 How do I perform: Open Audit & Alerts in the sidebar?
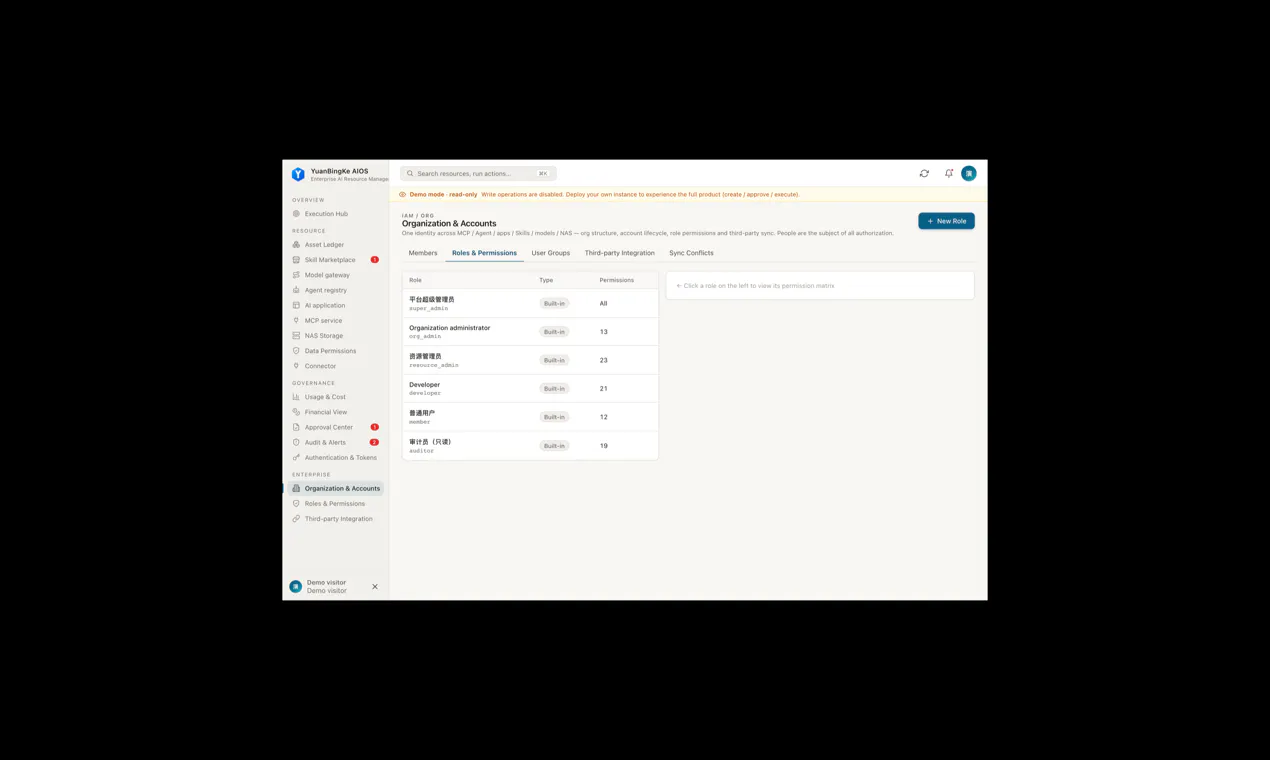(x=336, y=442)
